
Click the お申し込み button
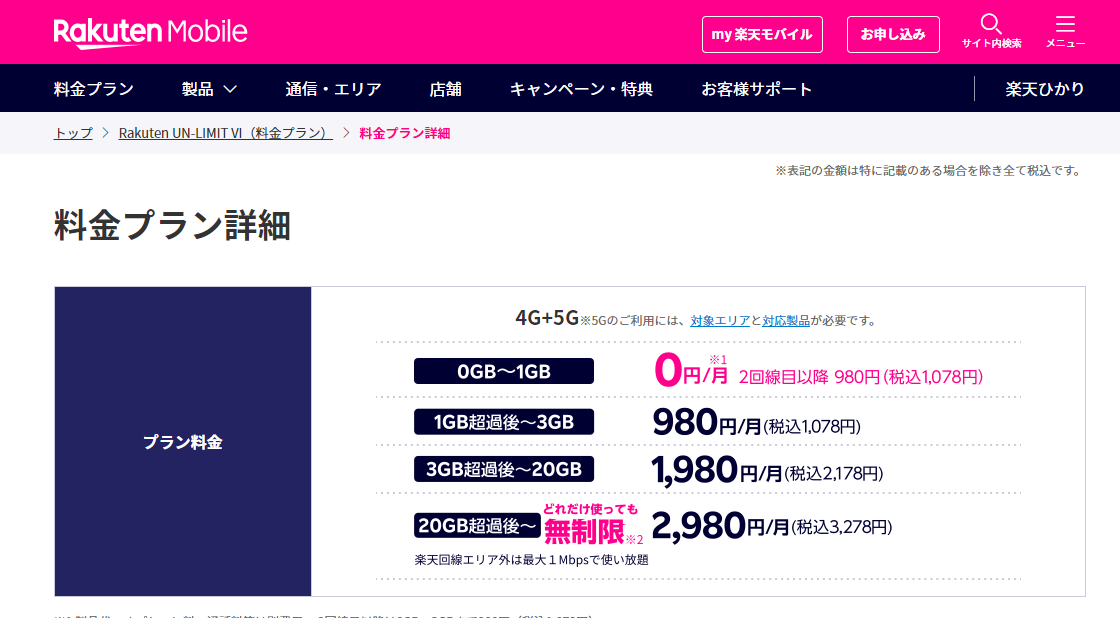tap(893, 34)
